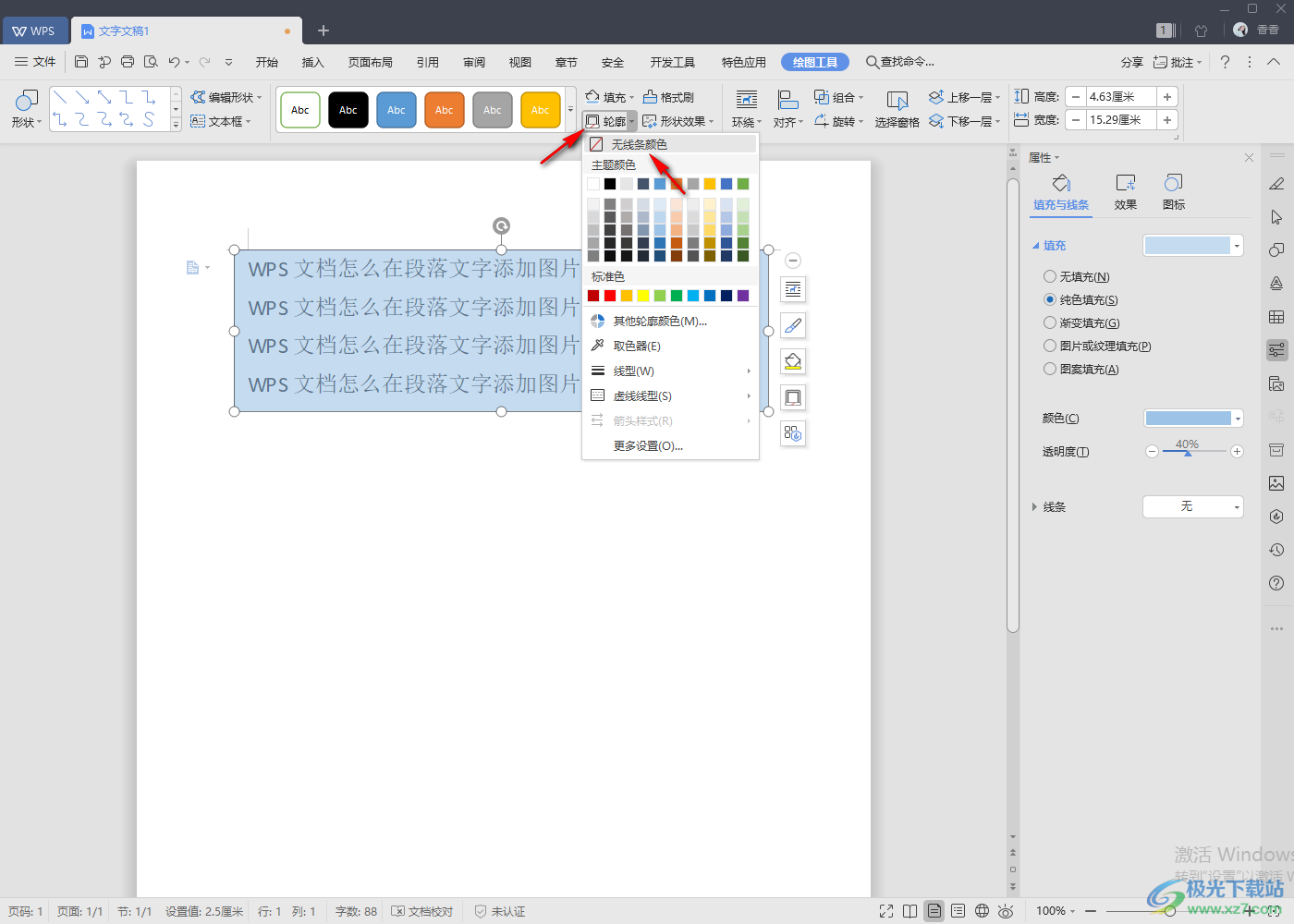Click the undo arrow icon
This screenshot has height=924, width=1294.
pyautogui.click(x=174, y=62)
